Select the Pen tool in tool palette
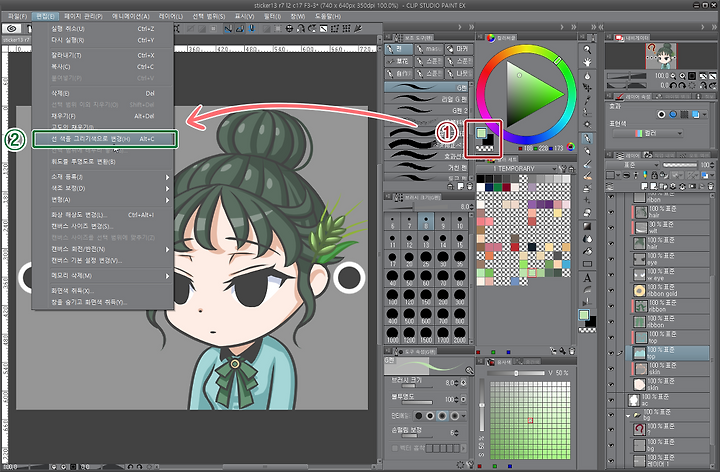Screen dimensions: 720x472 [587, 138]
